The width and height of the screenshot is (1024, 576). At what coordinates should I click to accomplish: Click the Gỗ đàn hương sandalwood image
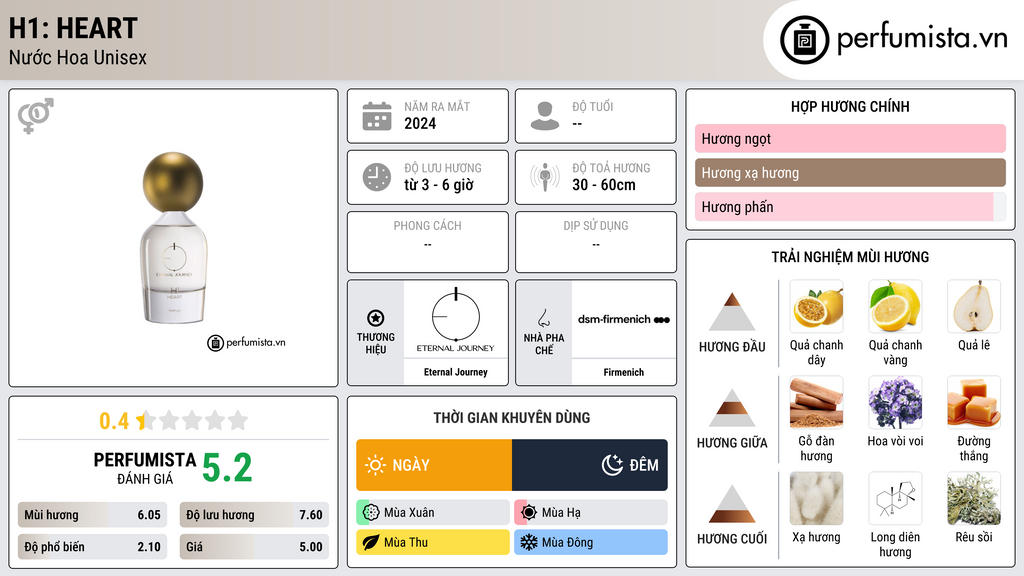tap(816, 403)
